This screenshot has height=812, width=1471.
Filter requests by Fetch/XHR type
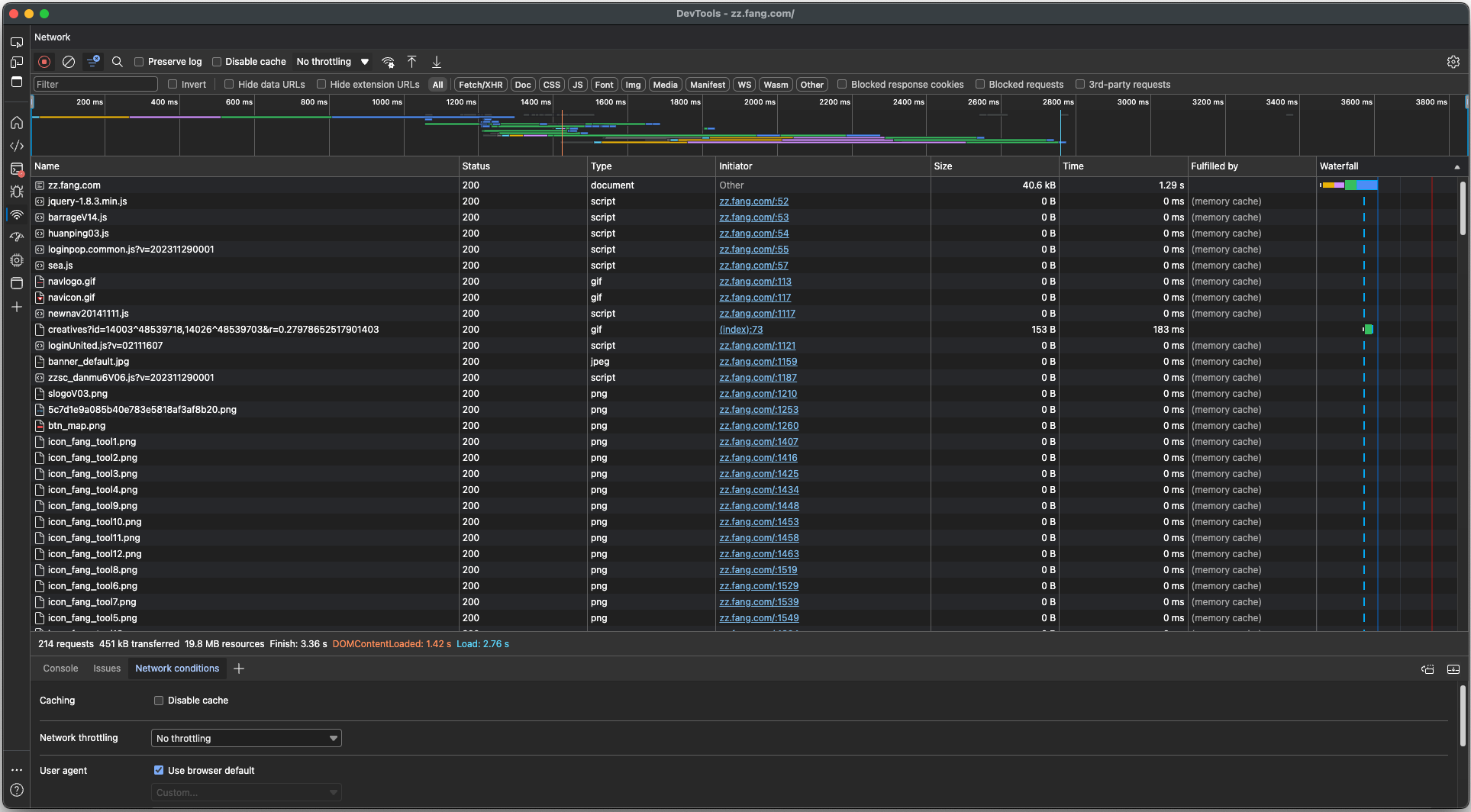(x=480, y=85)
